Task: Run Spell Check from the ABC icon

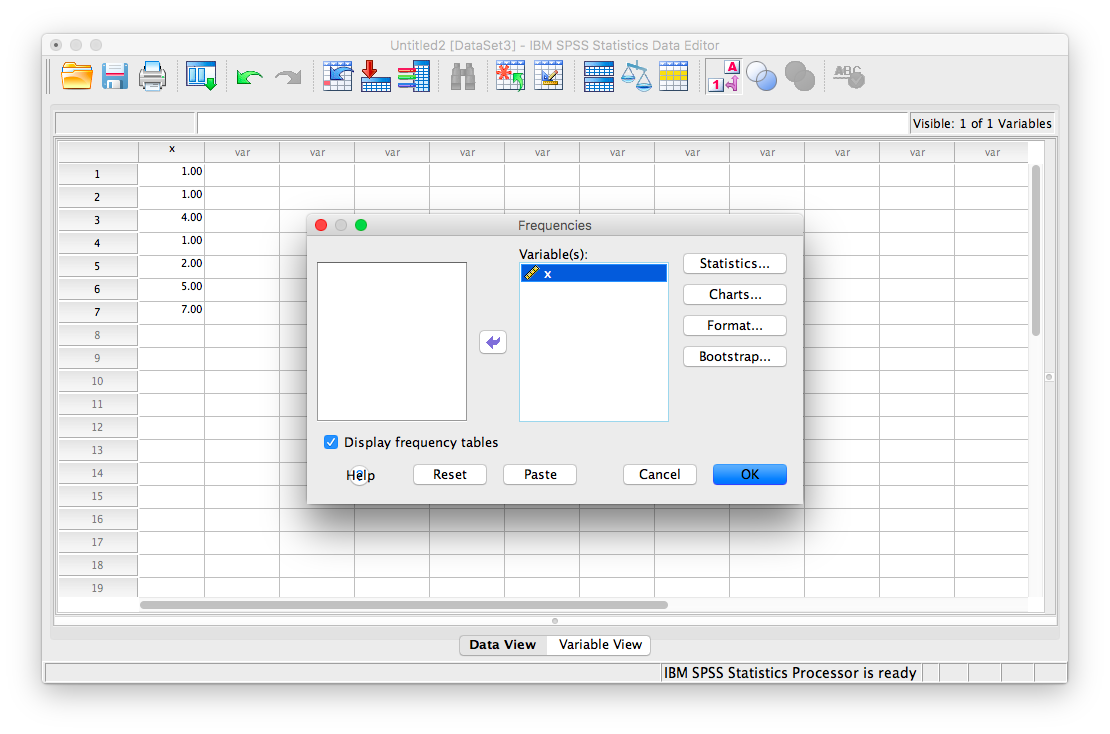Action: pyautogui.click(x=848, y=76)
